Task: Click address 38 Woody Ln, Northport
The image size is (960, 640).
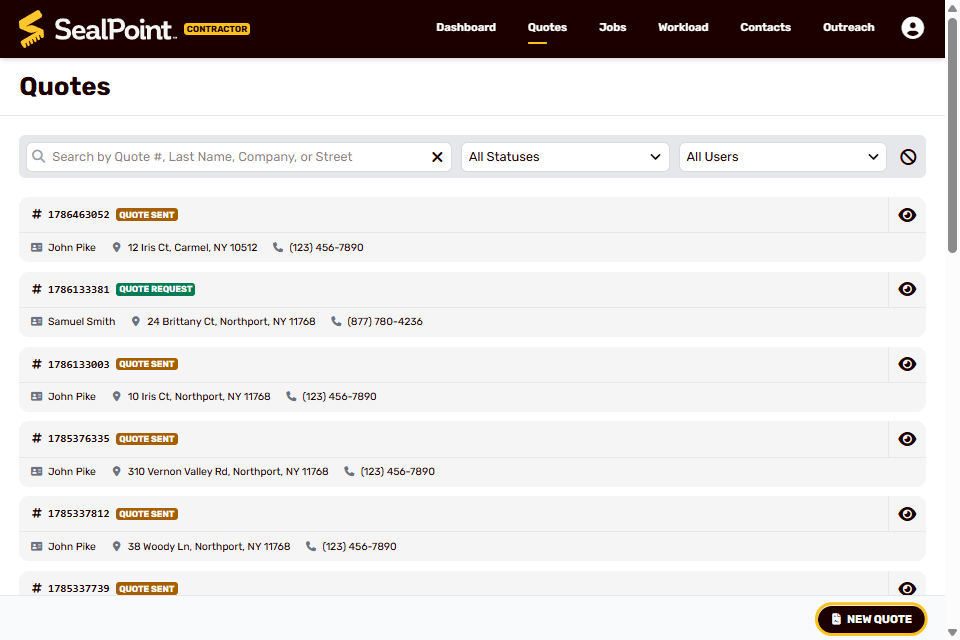Action: (209, 546)
